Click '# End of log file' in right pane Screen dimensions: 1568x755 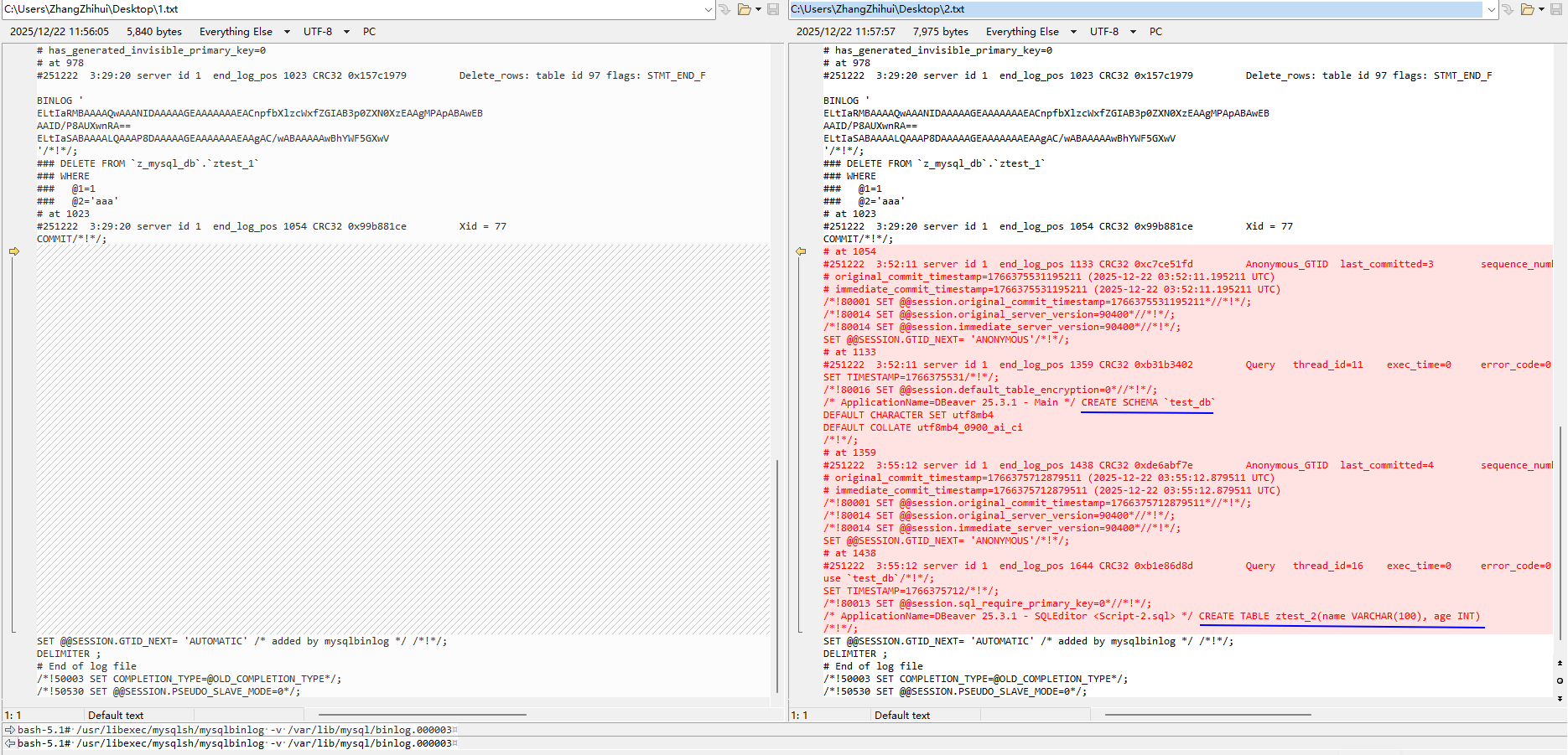(873, 666)
